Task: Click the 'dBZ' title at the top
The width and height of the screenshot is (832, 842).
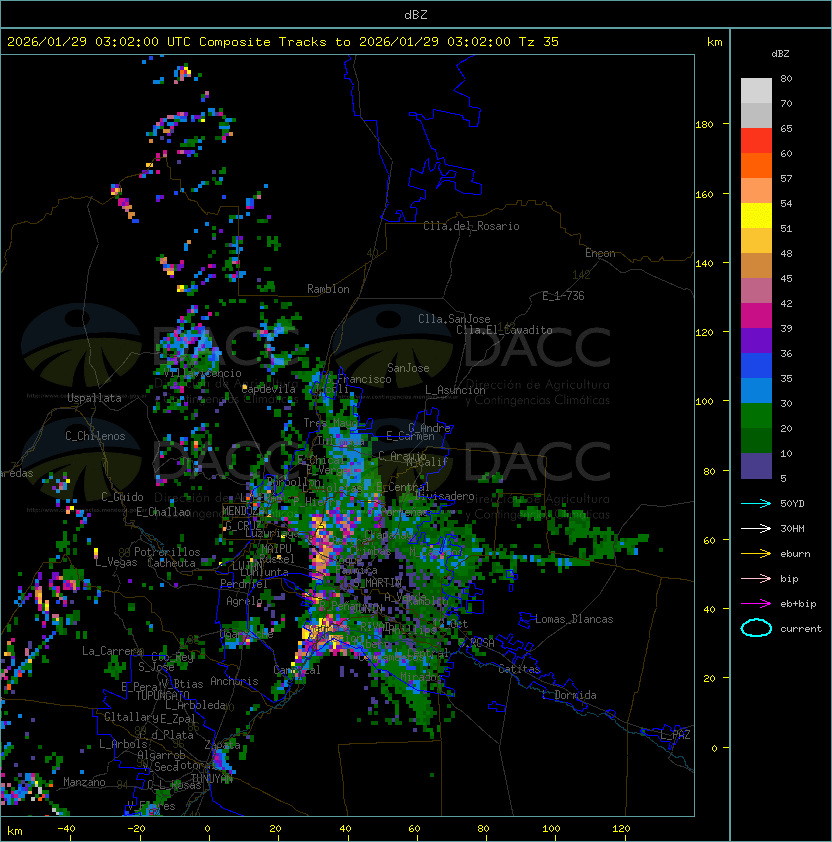Action: pyautogui.click(x=416, y=15)
